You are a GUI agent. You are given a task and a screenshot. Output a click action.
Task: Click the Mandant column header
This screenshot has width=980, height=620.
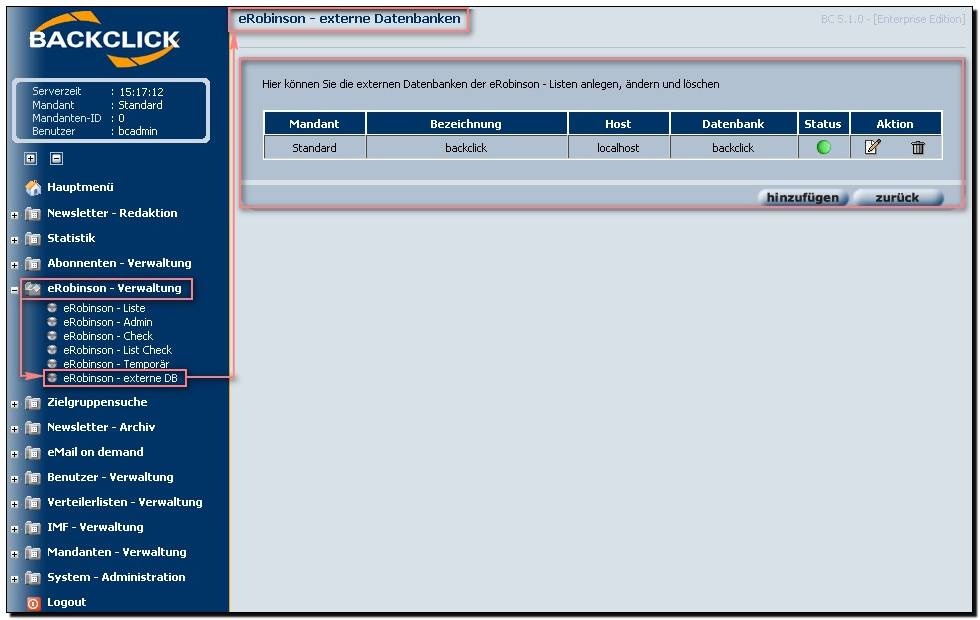pos(314,124)
